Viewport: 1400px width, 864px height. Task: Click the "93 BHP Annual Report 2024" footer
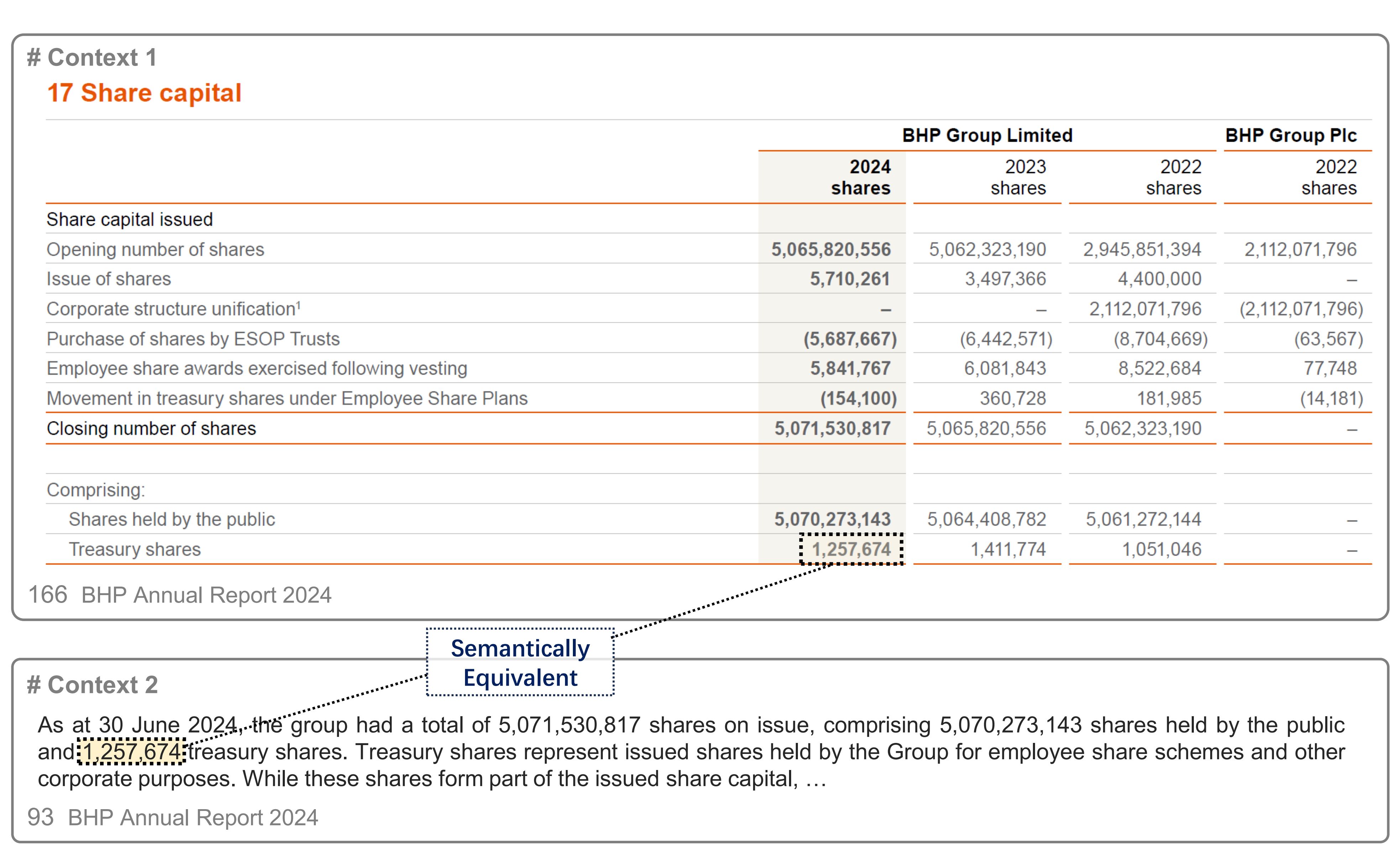pyautogui.click(x=172, y=818)
